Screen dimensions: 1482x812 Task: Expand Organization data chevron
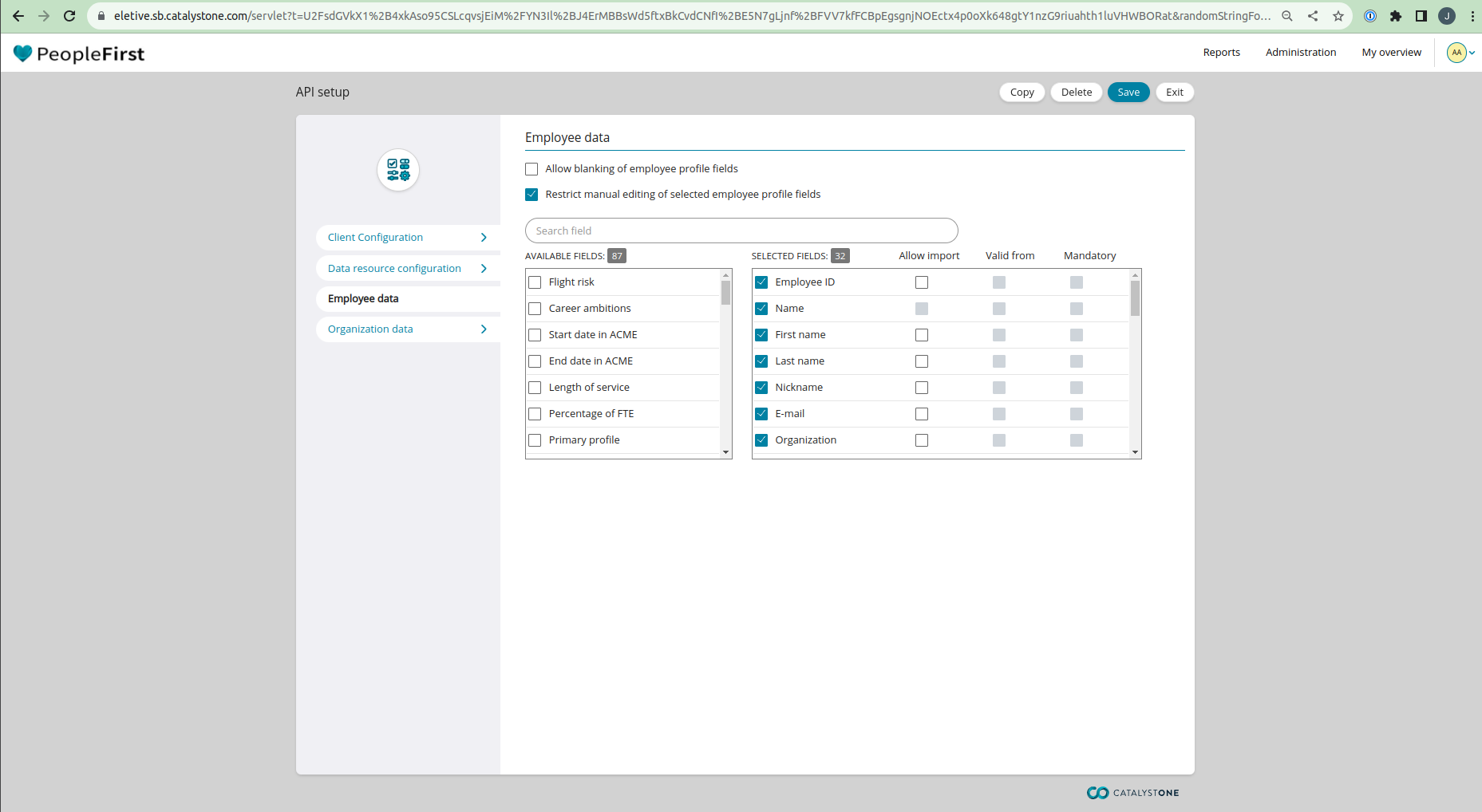(x=484, y=329)
